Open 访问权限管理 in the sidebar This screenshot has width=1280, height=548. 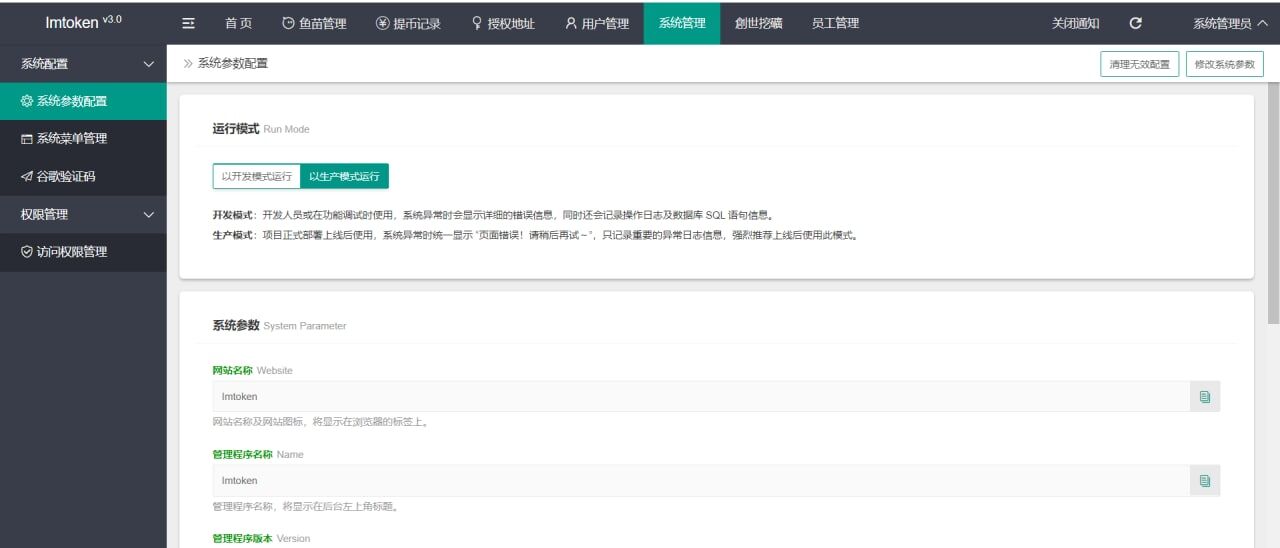[x=83, y=252]
